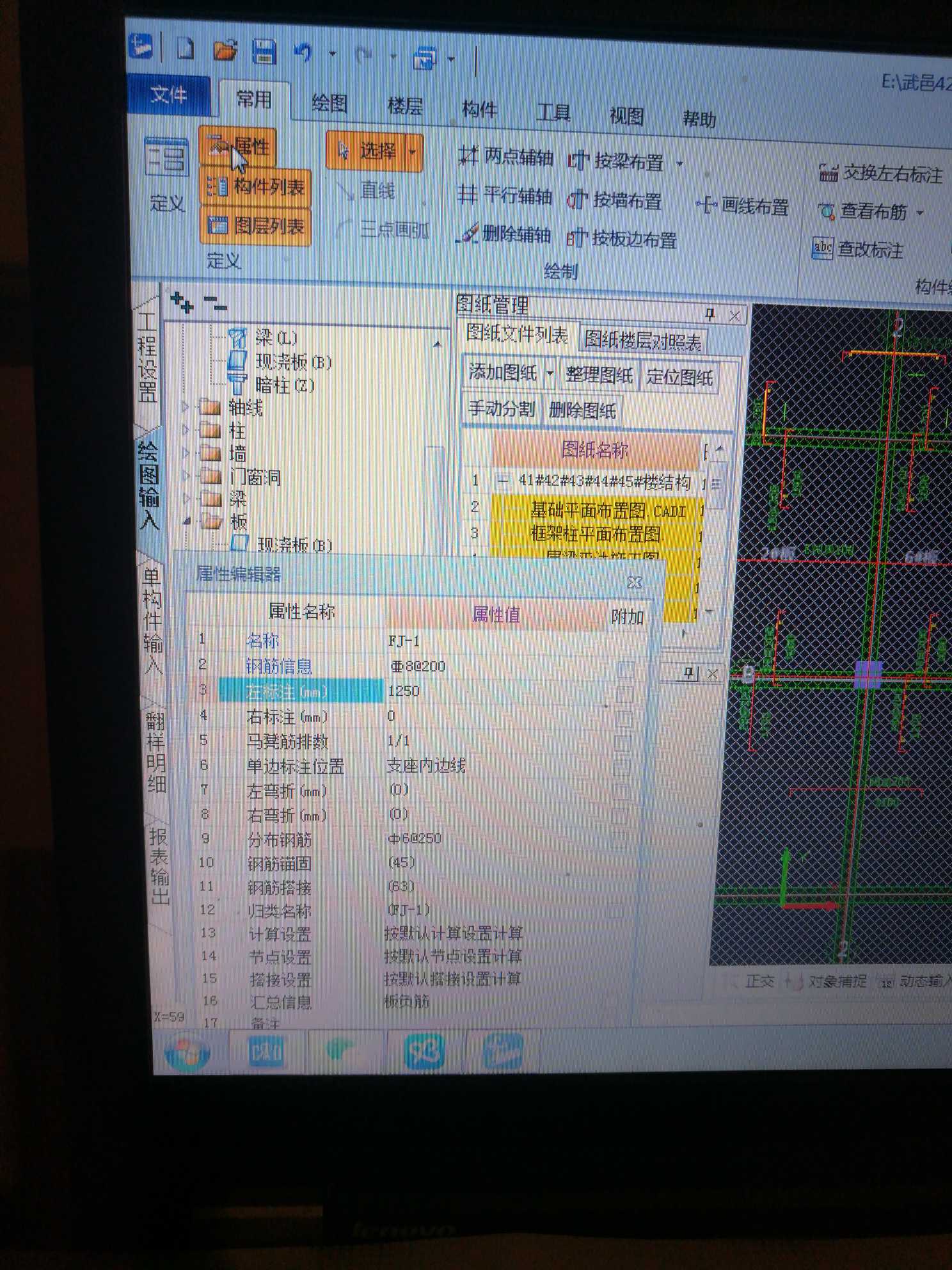Collapse the 板 tree folder
Viewport: 952px width, 1270px height.
pos(187,521)
